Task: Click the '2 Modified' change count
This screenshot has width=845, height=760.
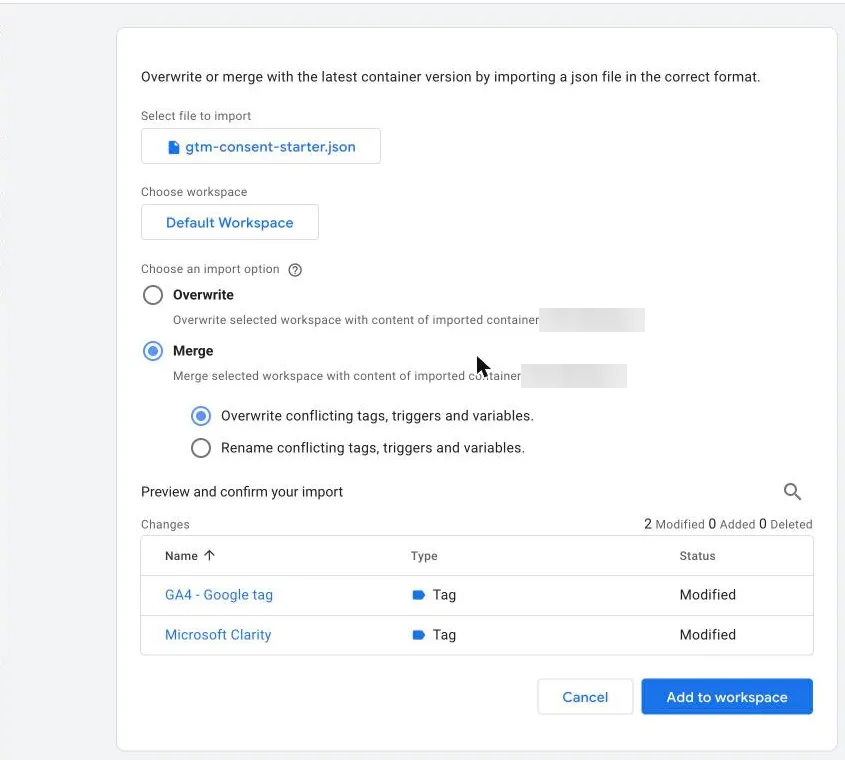Action: 674,524
